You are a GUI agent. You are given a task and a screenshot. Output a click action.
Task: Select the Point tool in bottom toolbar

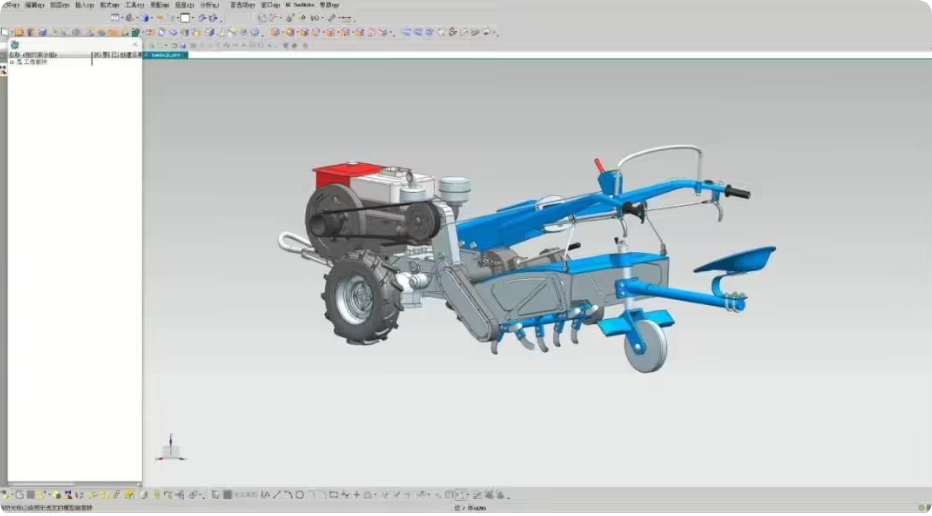point(357,495)
